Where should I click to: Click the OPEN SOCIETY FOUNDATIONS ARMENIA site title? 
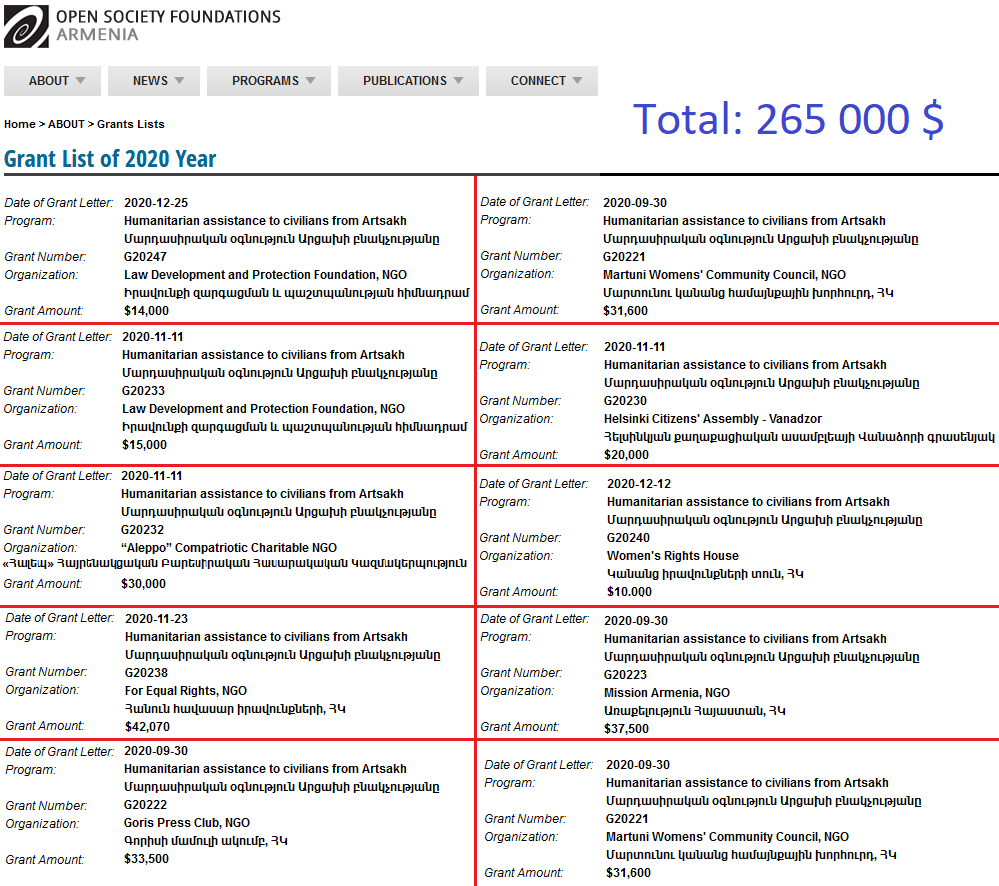(168, 26)
